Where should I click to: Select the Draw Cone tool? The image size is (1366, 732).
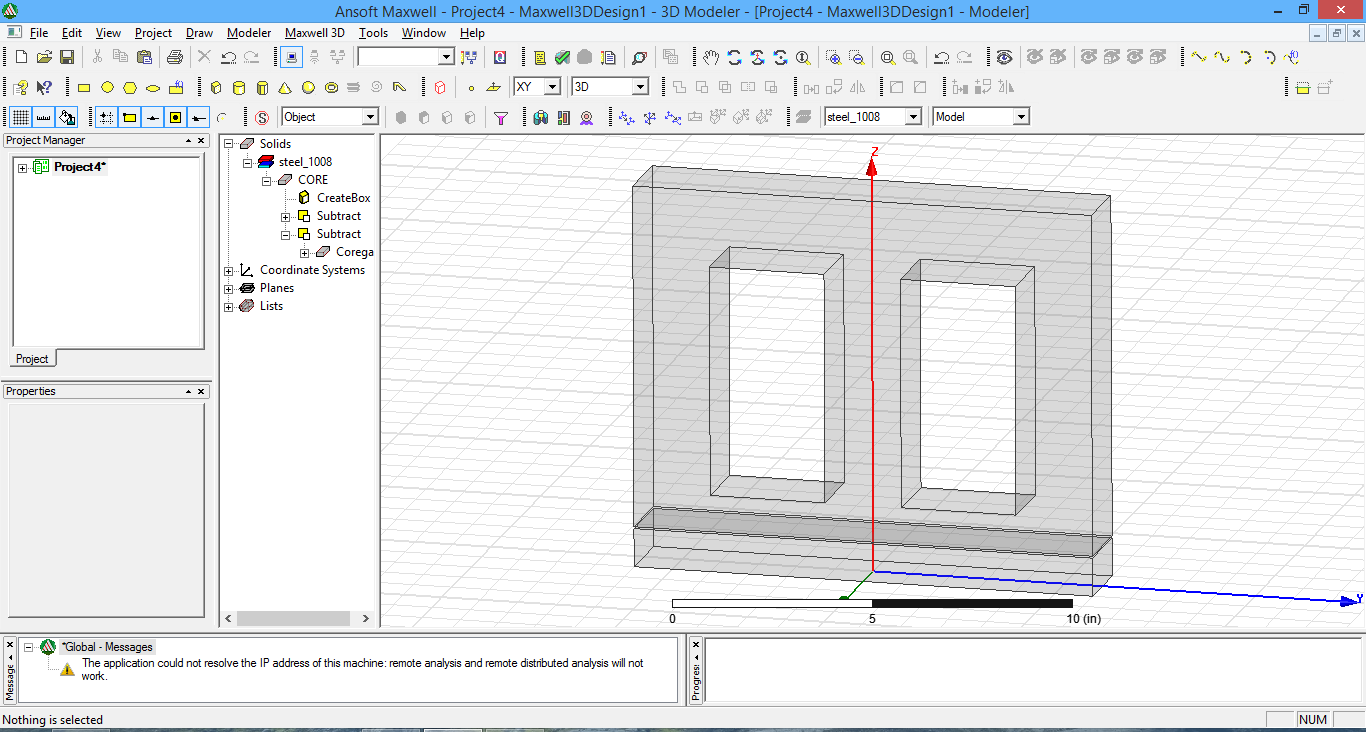(x=283, y=87)
